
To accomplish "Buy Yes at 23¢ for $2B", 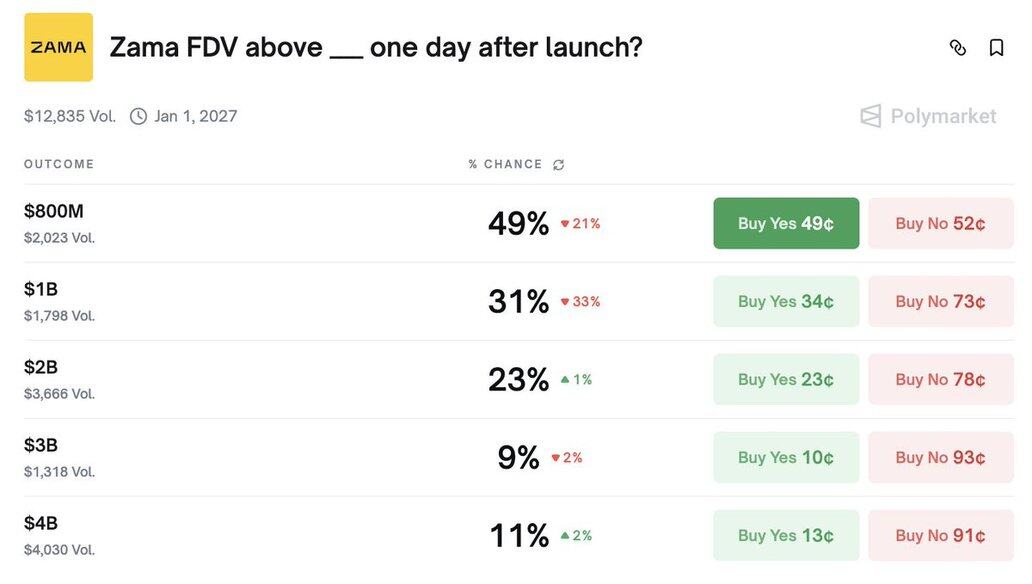I will (x=786, y=379).
